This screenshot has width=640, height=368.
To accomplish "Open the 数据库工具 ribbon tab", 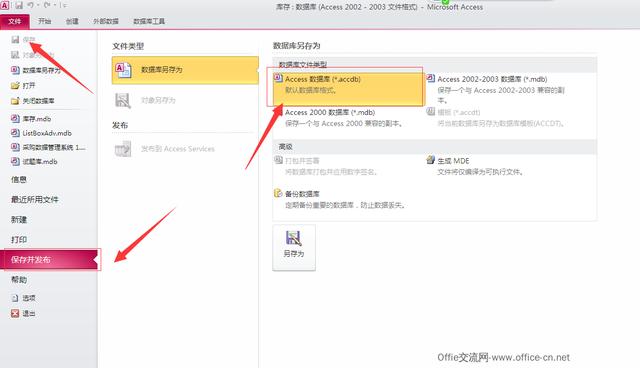I will click(149, 21).
